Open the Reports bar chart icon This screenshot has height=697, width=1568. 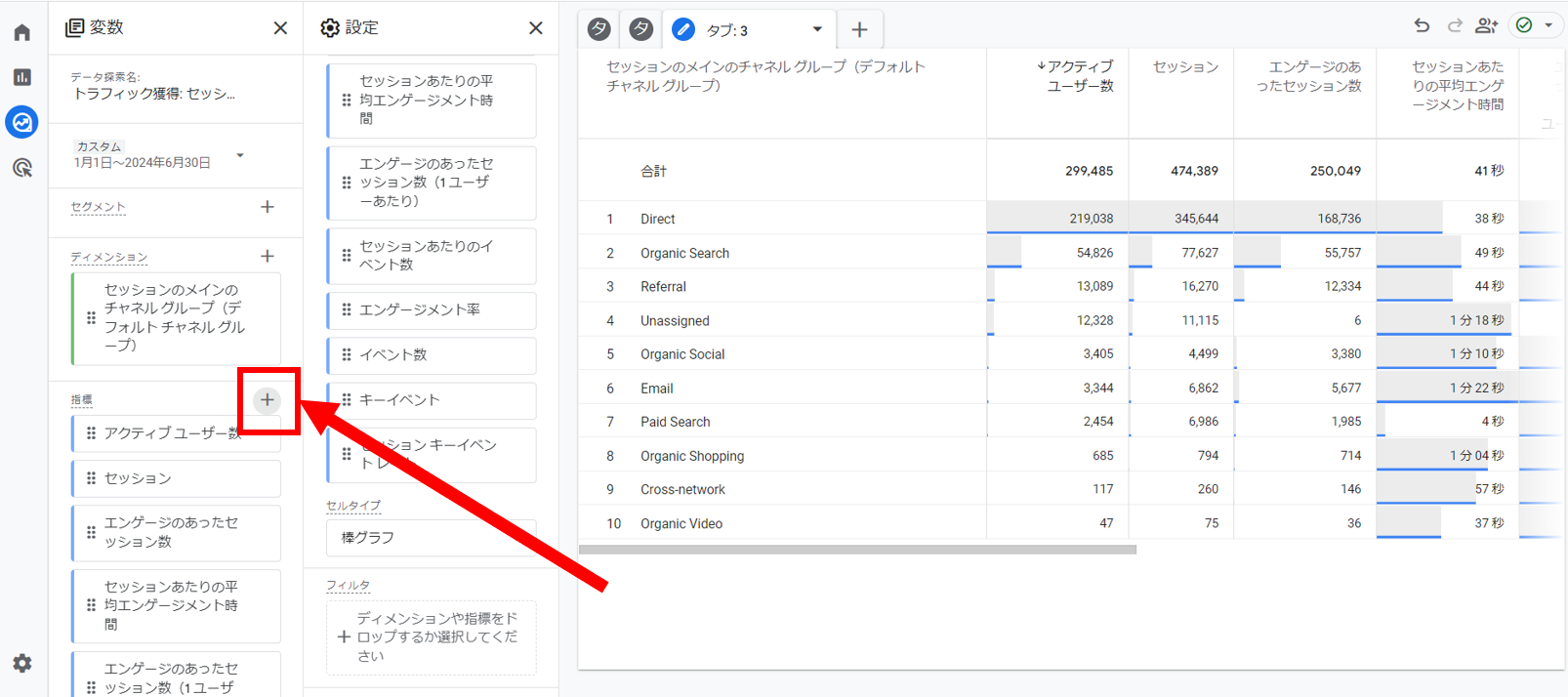(22, 77)
